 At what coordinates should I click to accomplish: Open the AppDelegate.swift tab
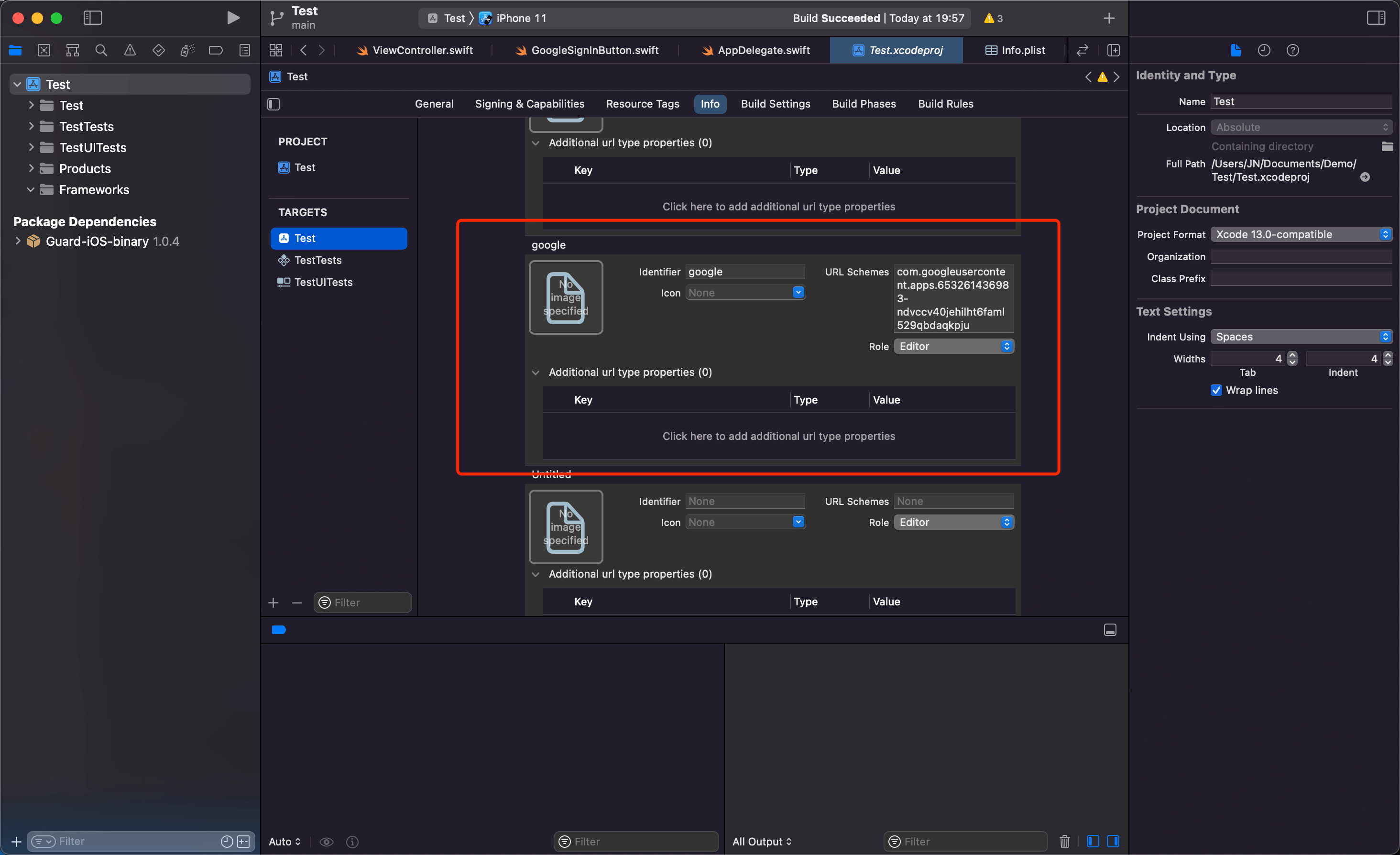coord(763,50)
